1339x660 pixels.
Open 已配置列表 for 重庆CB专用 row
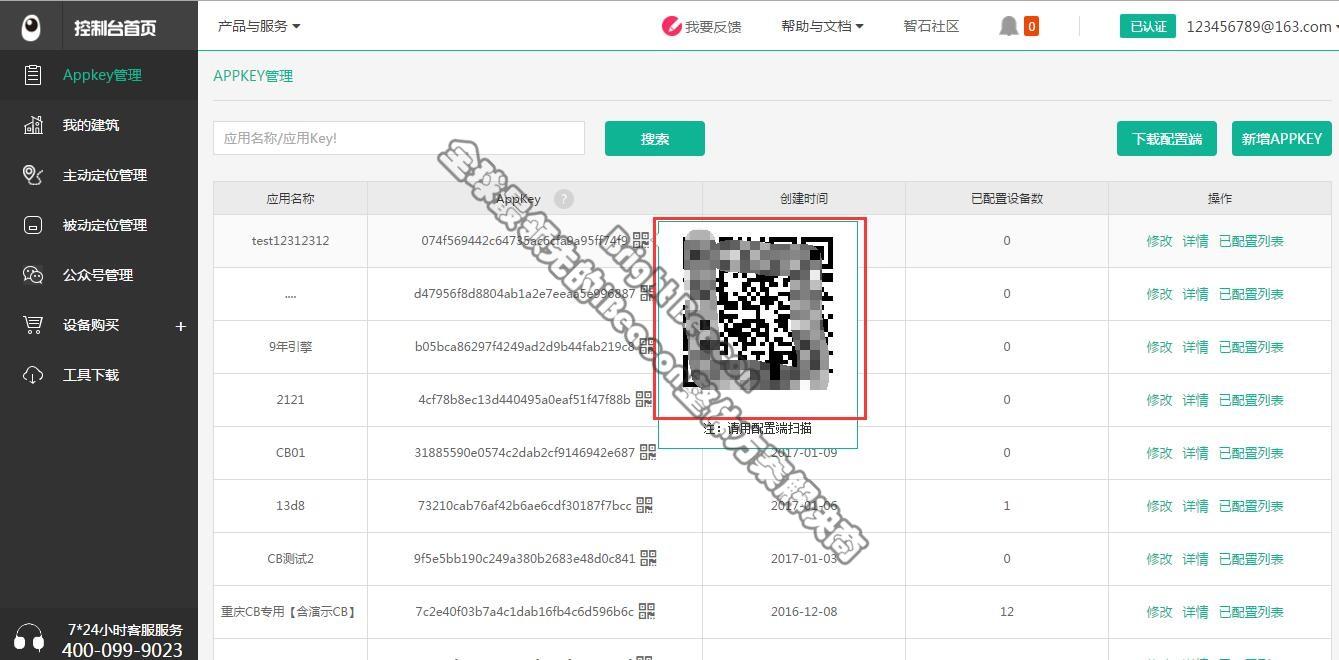pos(1251,611)
